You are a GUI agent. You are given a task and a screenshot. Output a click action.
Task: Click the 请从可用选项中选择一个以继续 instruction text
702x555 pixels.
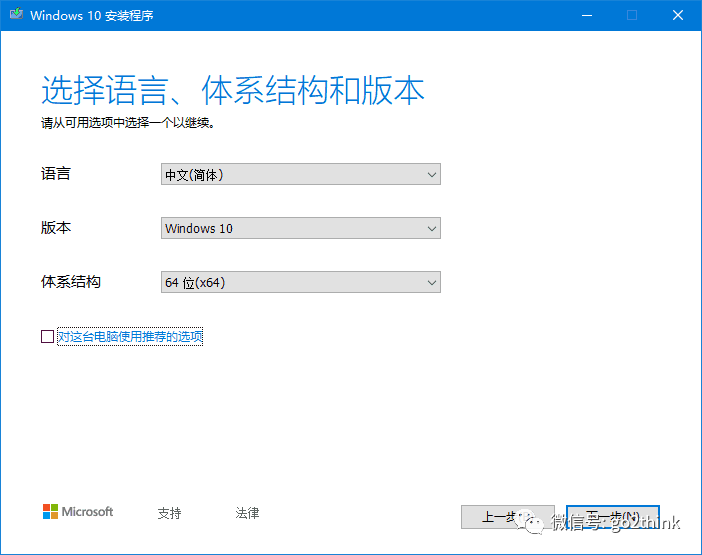tap(128, 123)
